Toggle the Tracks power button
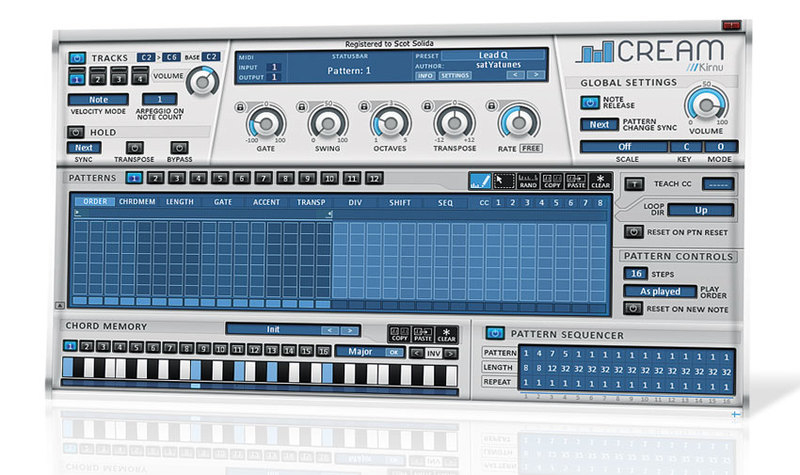Image resolution: width=800 pixels, height=475 pixels. 77,58
